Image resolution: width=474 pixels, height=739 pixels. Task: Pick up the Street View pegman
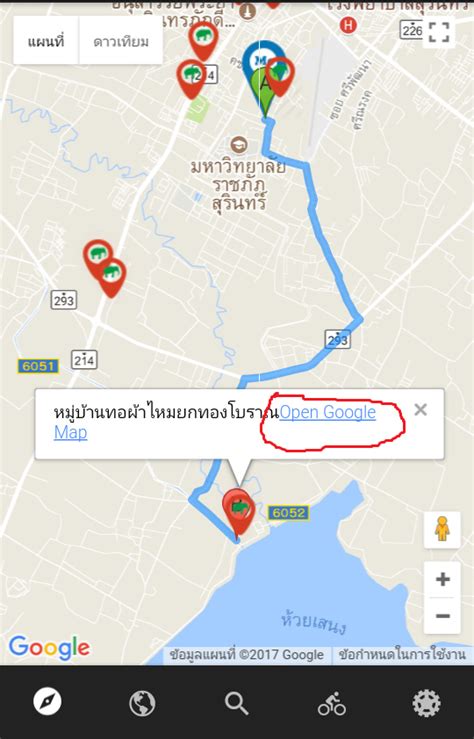442,530
